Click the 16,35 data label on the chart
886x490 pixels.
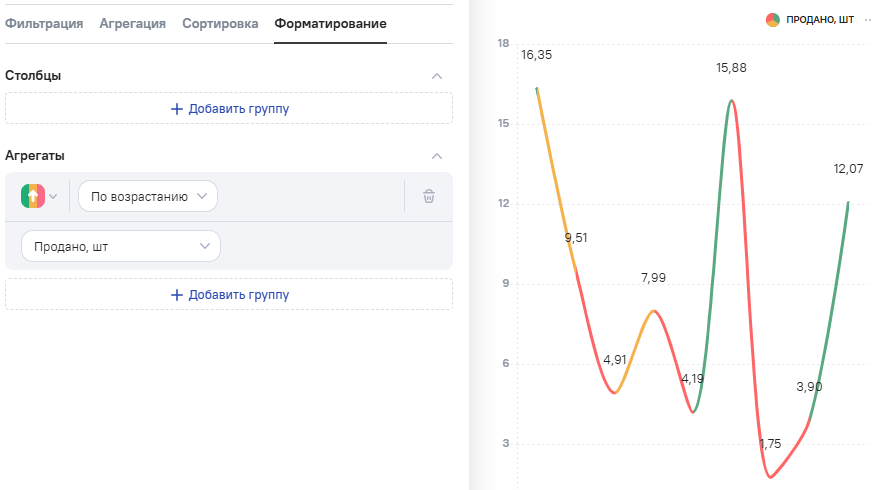[x=536, y=55]
